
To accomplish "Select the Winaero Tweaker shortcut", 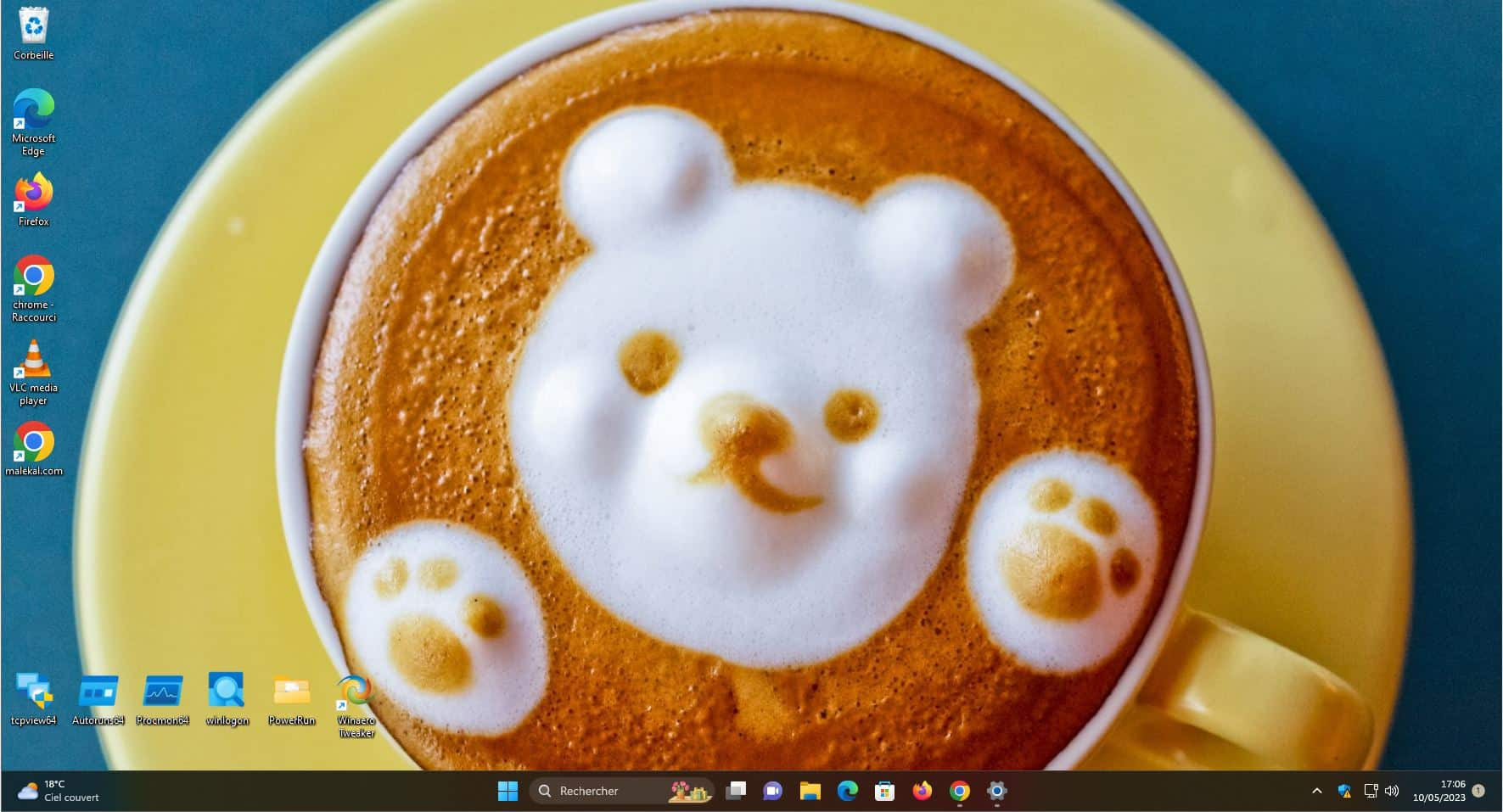I will 356,707.
